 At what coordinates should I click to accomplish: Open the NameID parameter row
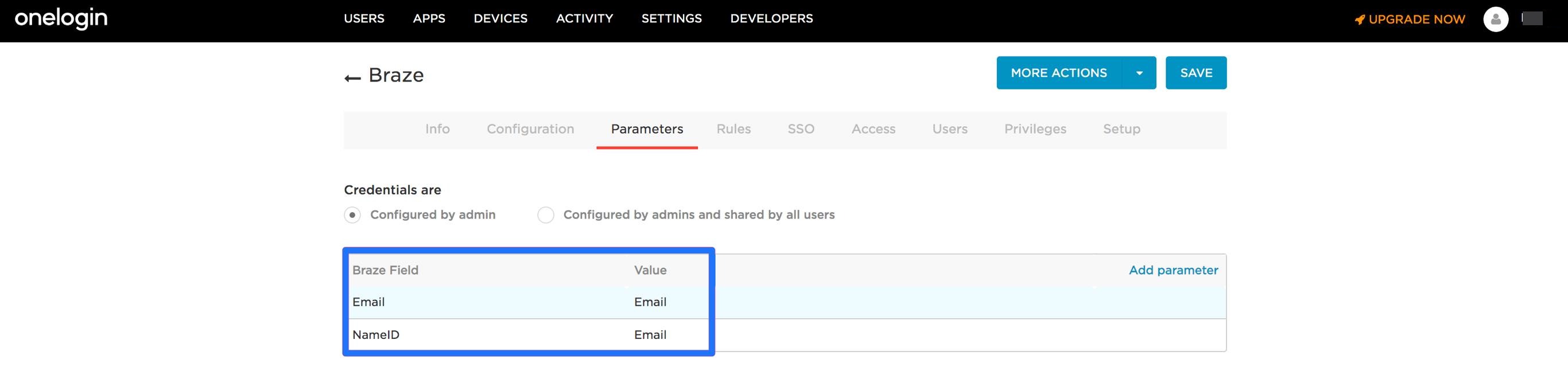(376, 335)
